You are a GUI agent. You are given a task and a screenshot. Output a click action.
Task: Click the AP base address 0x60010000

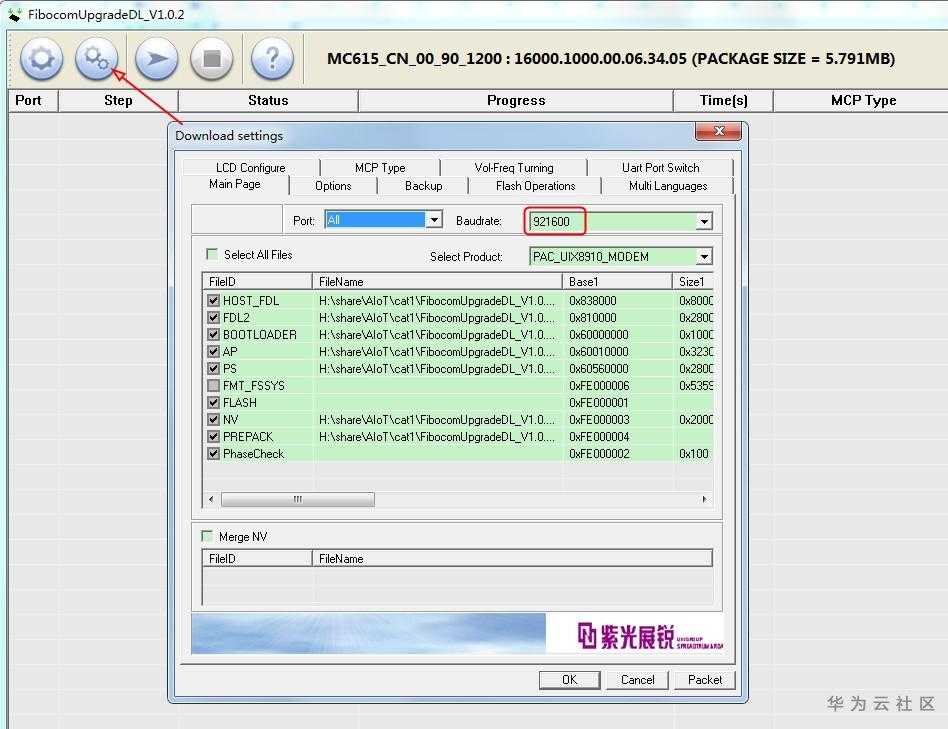599,351
